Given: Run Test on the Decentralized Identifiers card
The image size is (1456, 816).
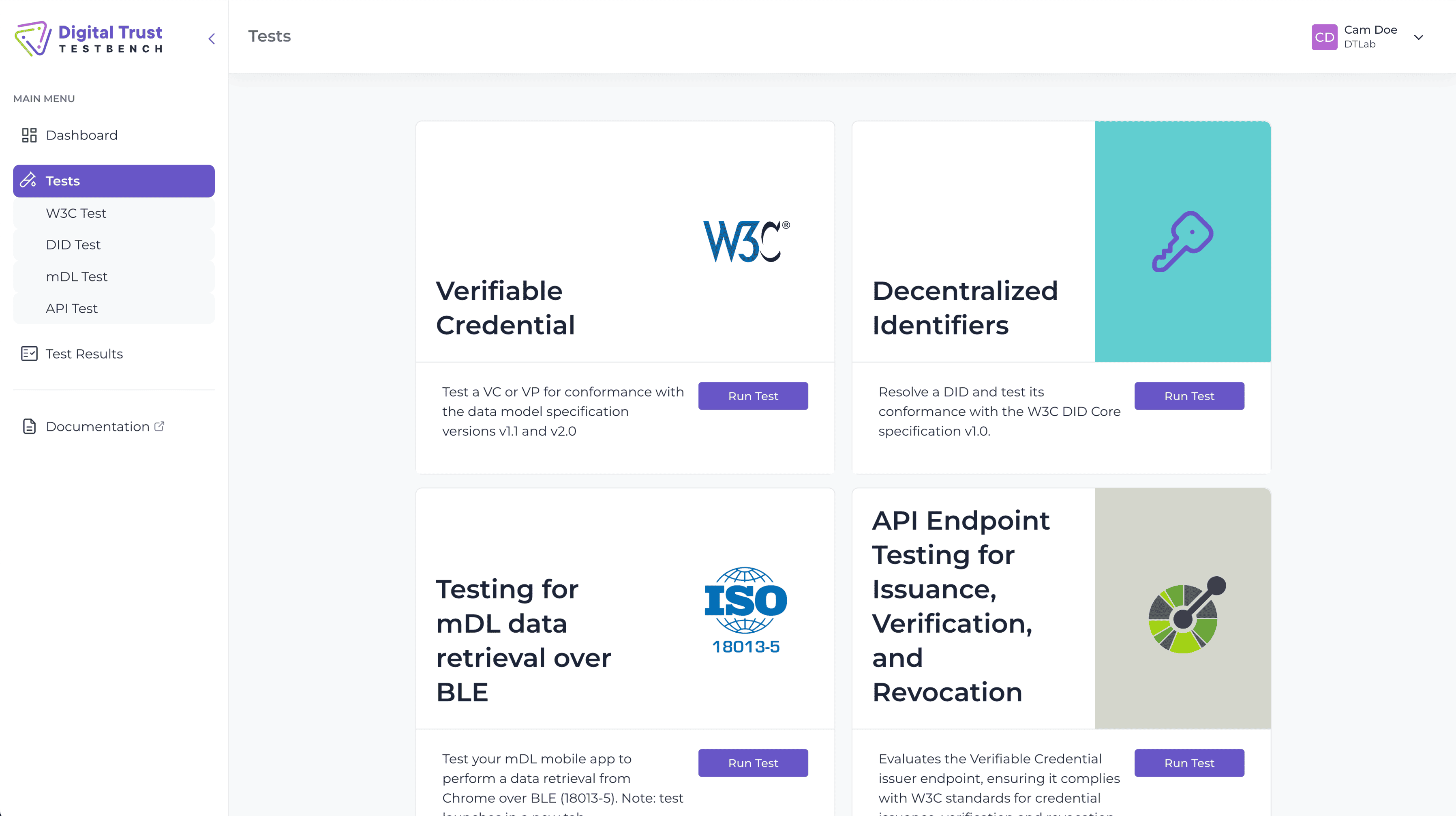Looking at the screenshot, I should click(x=1189, y=396).
